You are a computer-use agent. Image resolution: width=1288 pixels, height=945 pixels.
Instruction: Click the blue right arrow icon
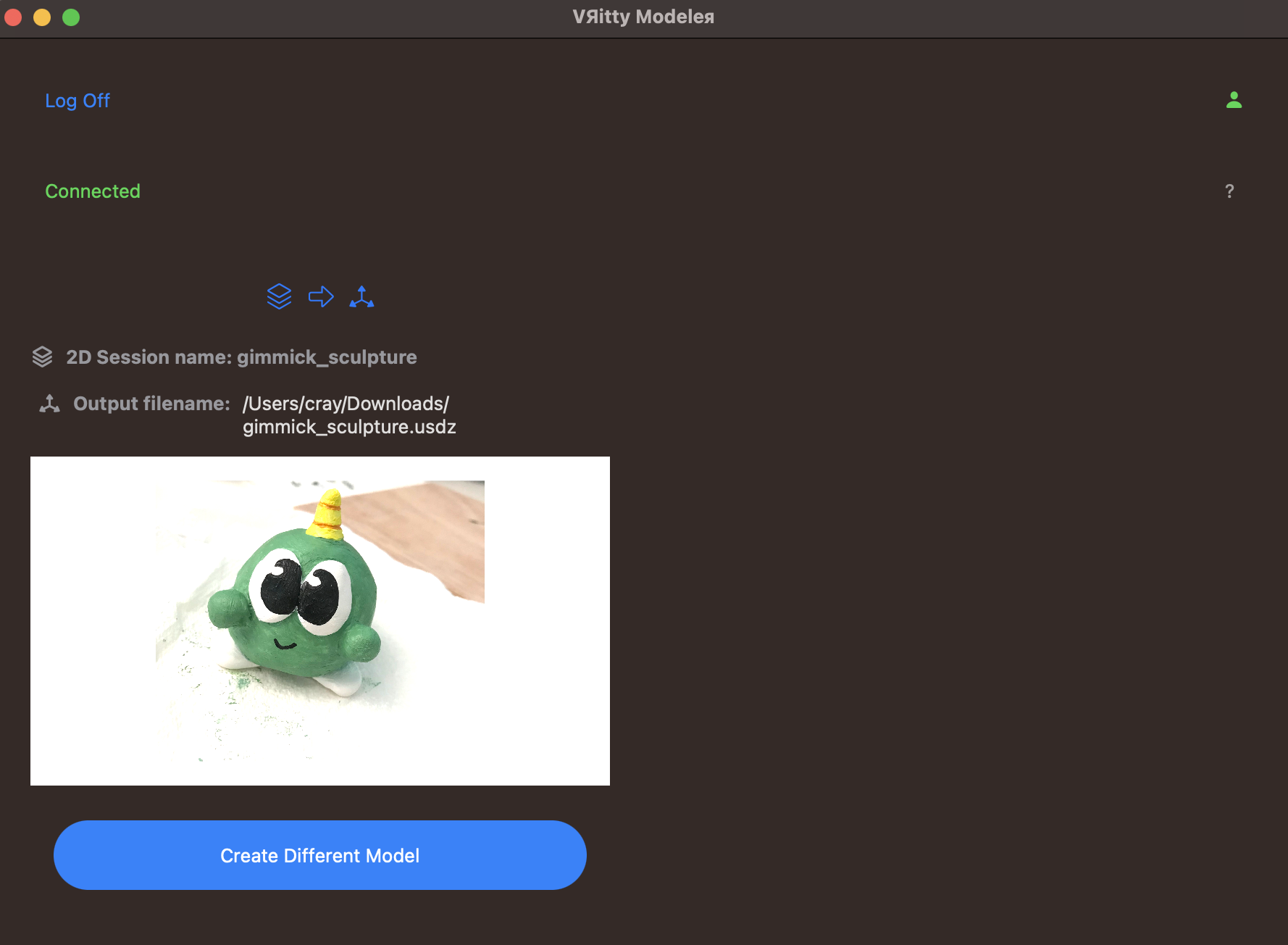point(321,296)
